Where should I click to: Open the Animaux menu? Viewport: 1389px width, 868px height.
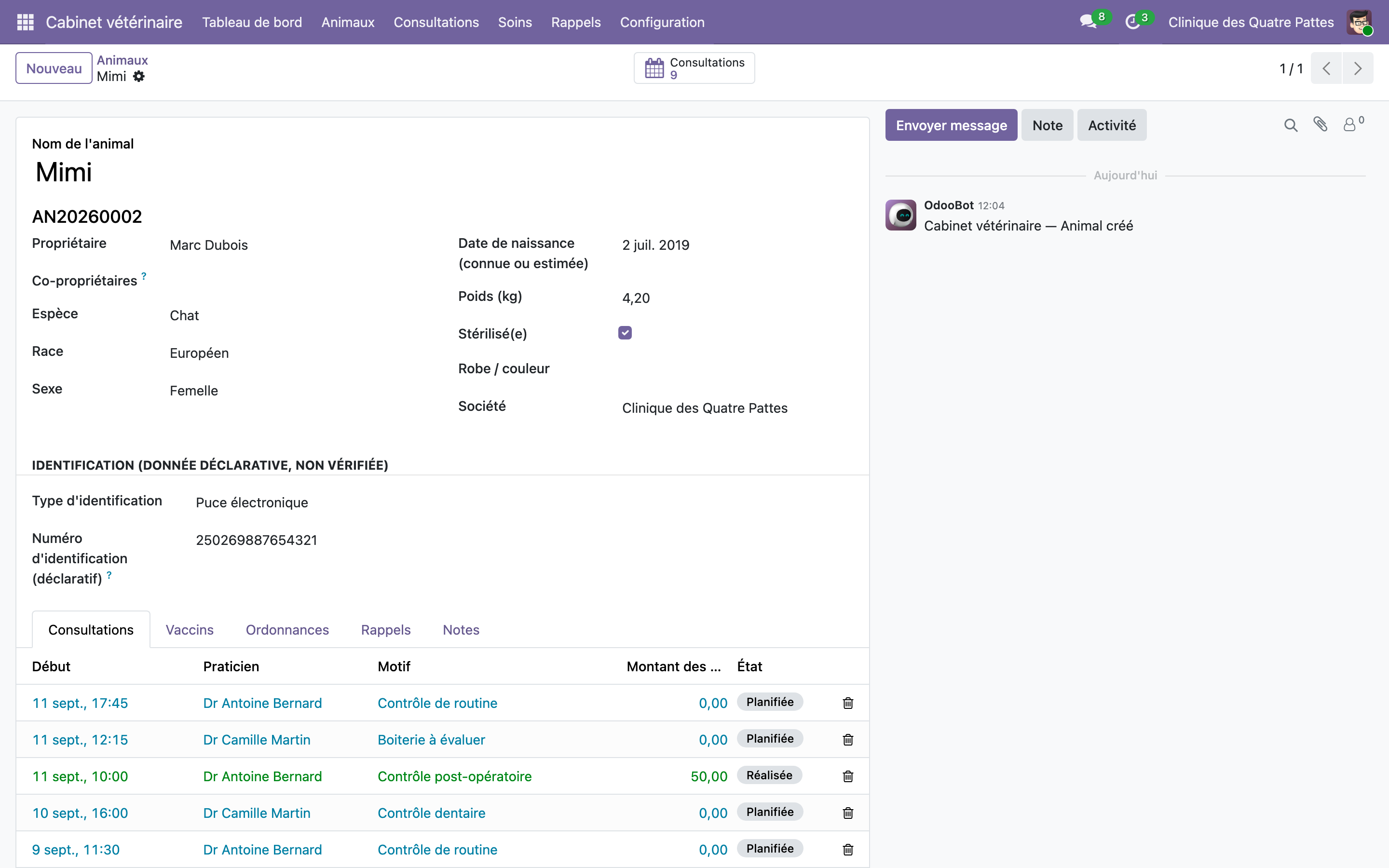tap(348, 22)
